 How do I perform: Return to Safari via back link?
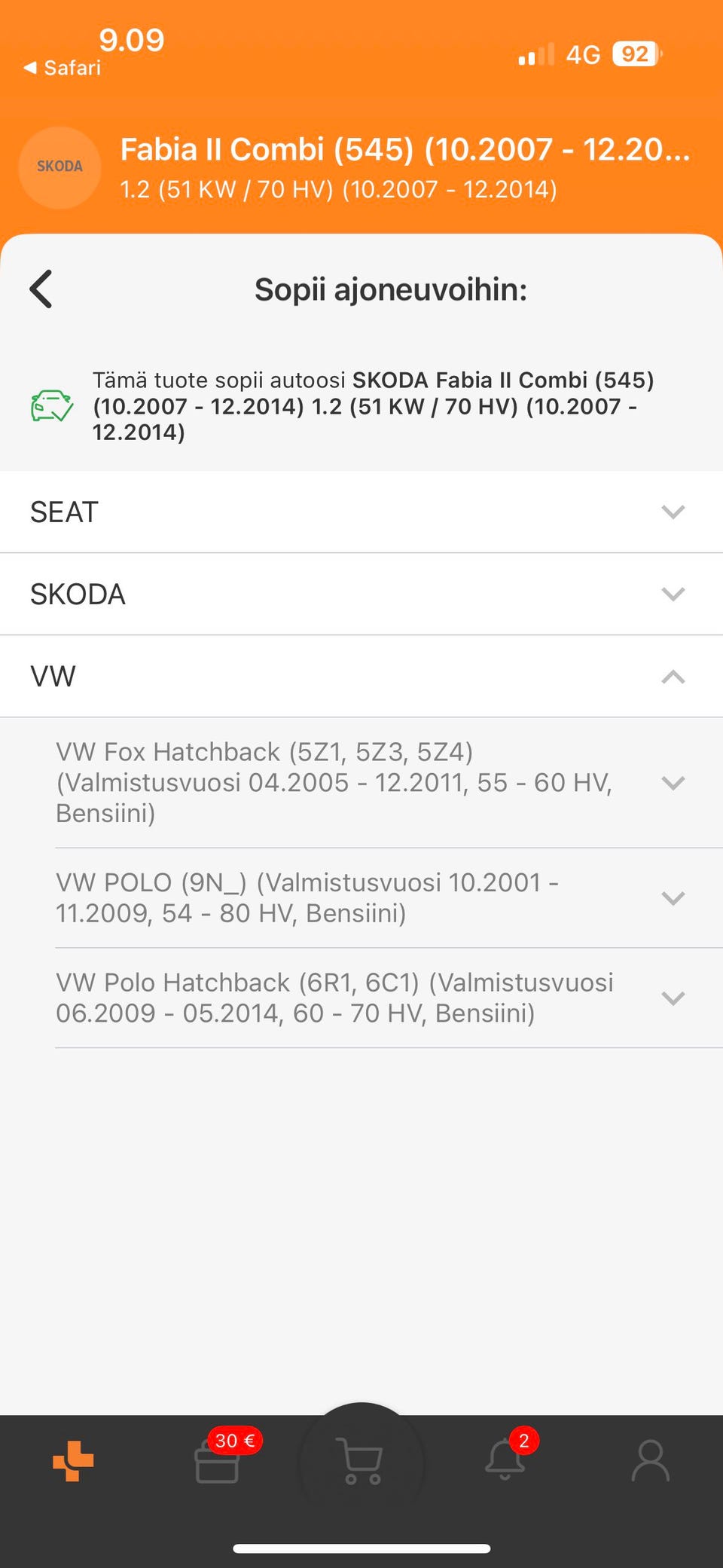(63, 68)
